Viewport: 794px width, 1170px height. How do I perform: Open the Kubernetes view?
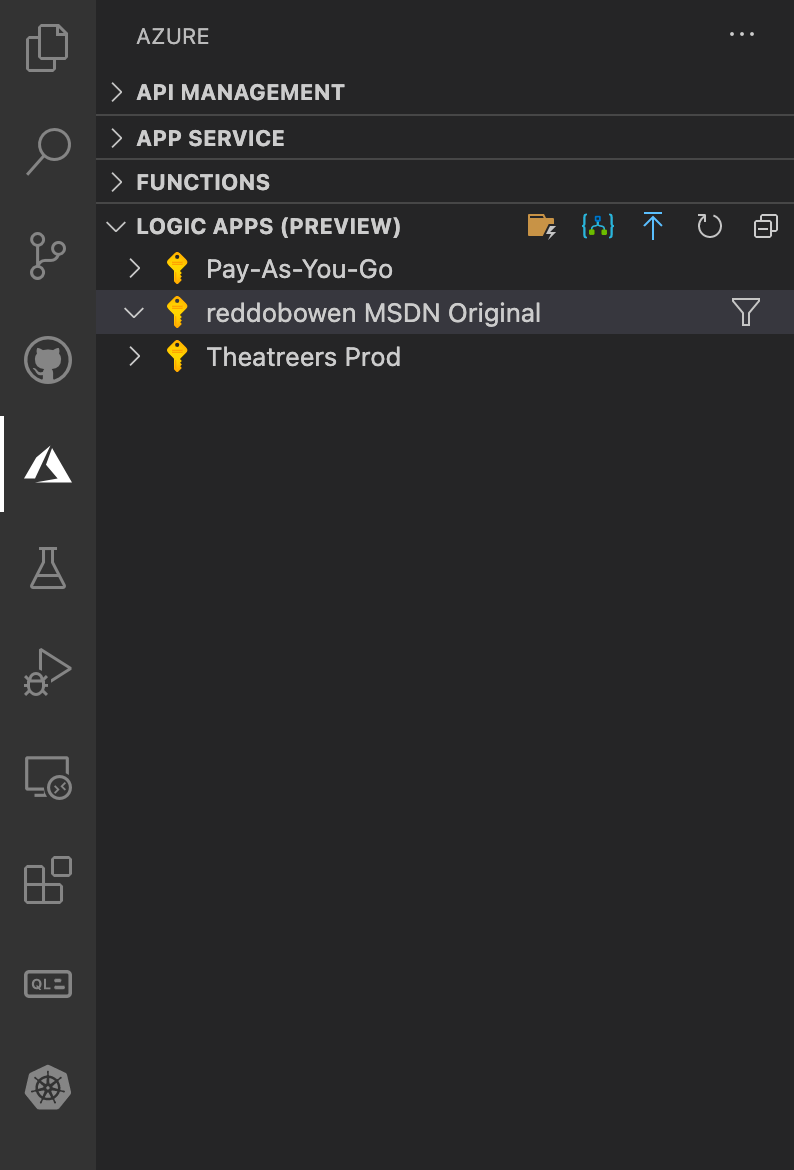47,1088
